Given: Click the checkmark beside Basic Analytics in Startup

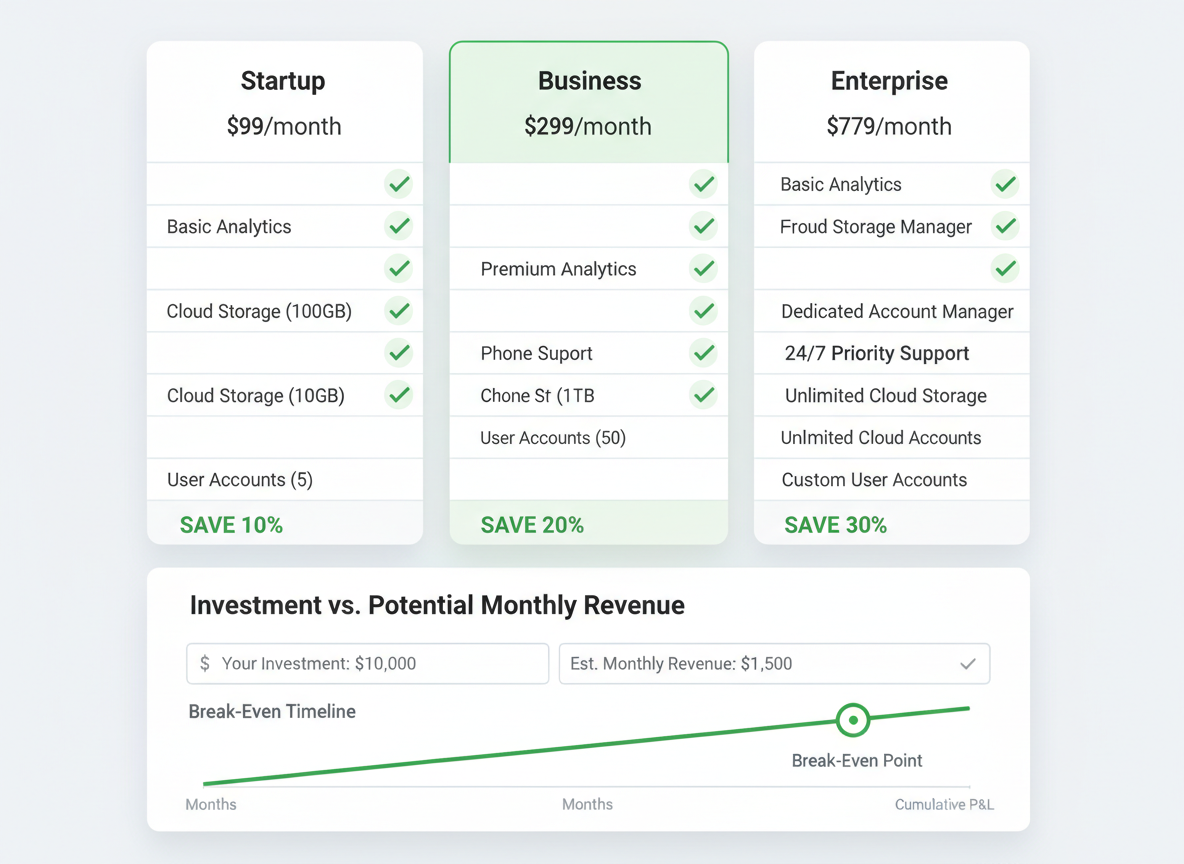Looking at the screenshot, I should point(399,226).
